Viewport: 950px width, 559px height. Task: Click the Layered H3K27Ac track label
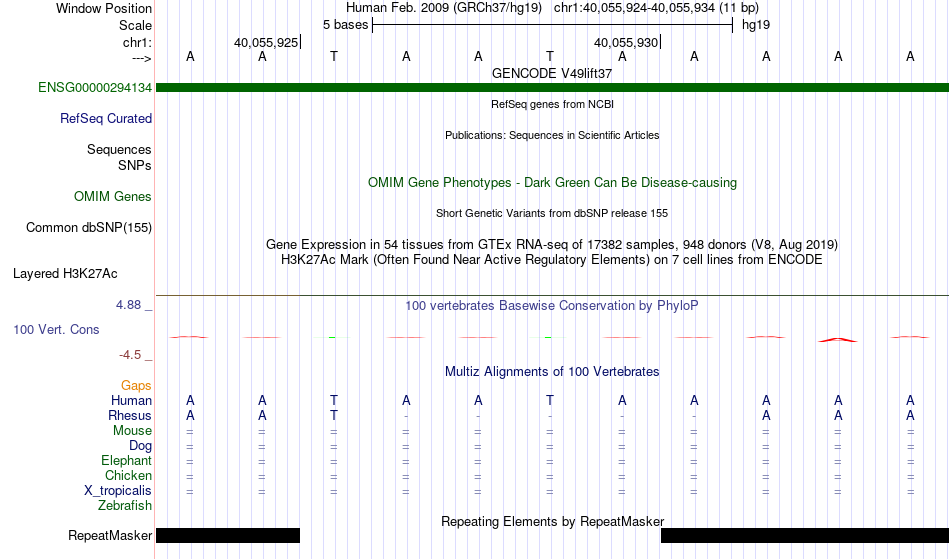click(x=65, y=274)
